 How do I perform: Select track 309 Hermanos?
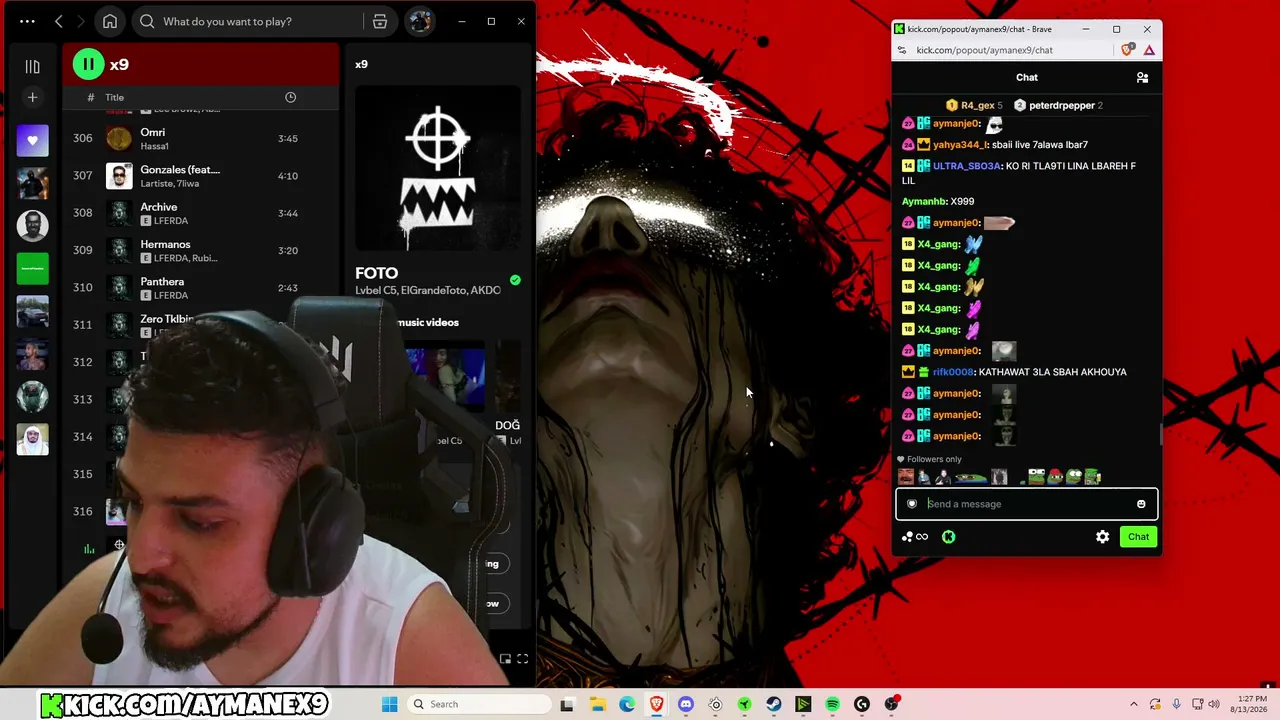pyautogui.click(x=200, y=250)
